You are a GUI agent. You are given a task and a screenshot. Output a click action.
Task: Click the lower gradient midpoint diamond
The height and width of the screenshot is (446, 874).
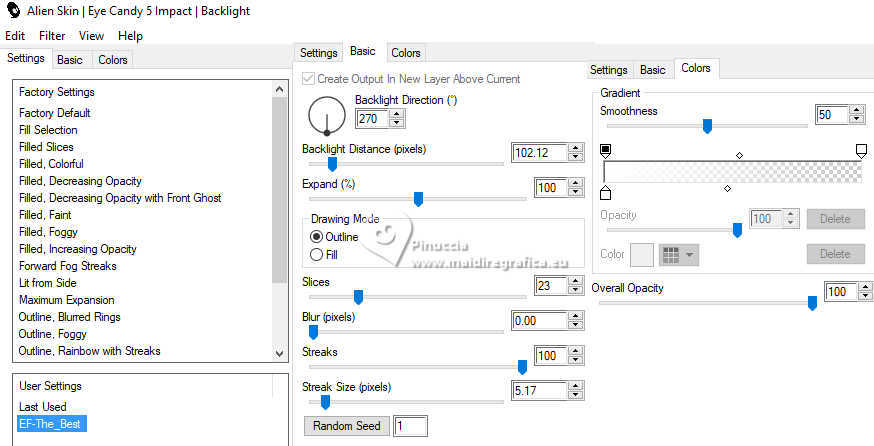pyautogui.click(x=727, y=188)
